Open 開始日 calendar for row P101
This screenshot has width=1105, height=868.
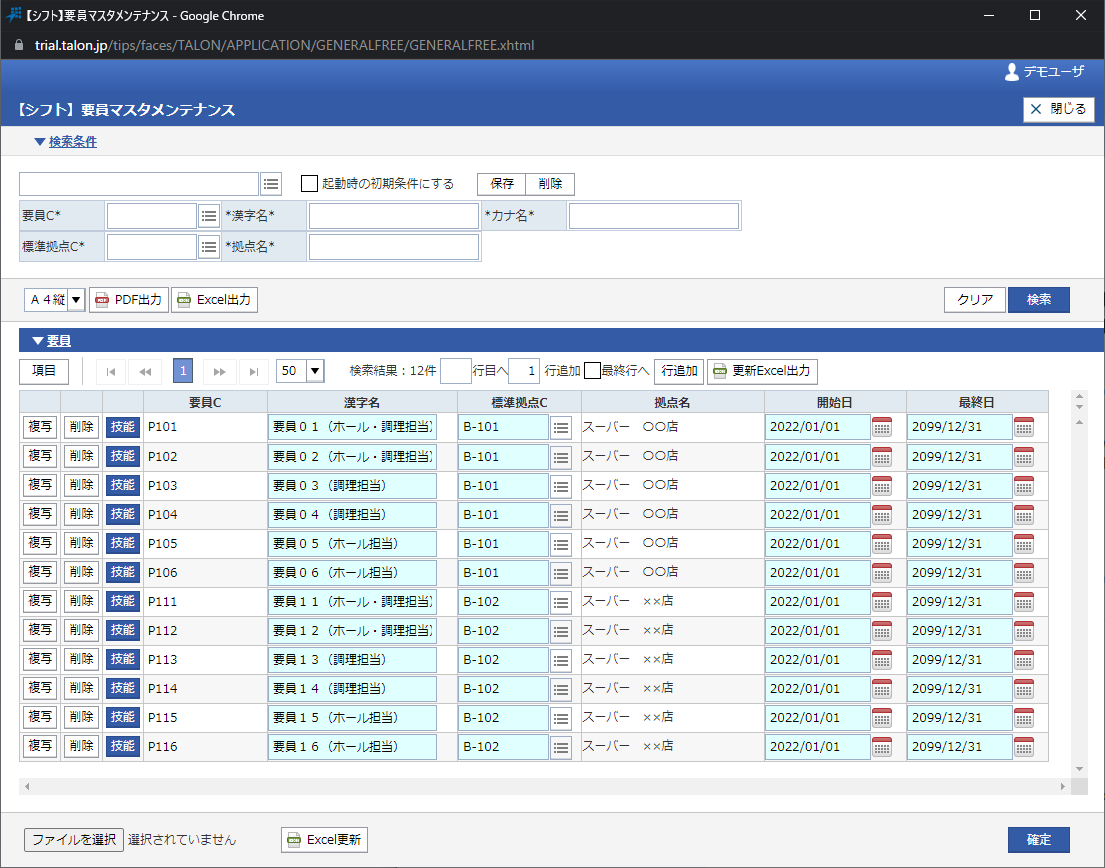coord(882,427)
